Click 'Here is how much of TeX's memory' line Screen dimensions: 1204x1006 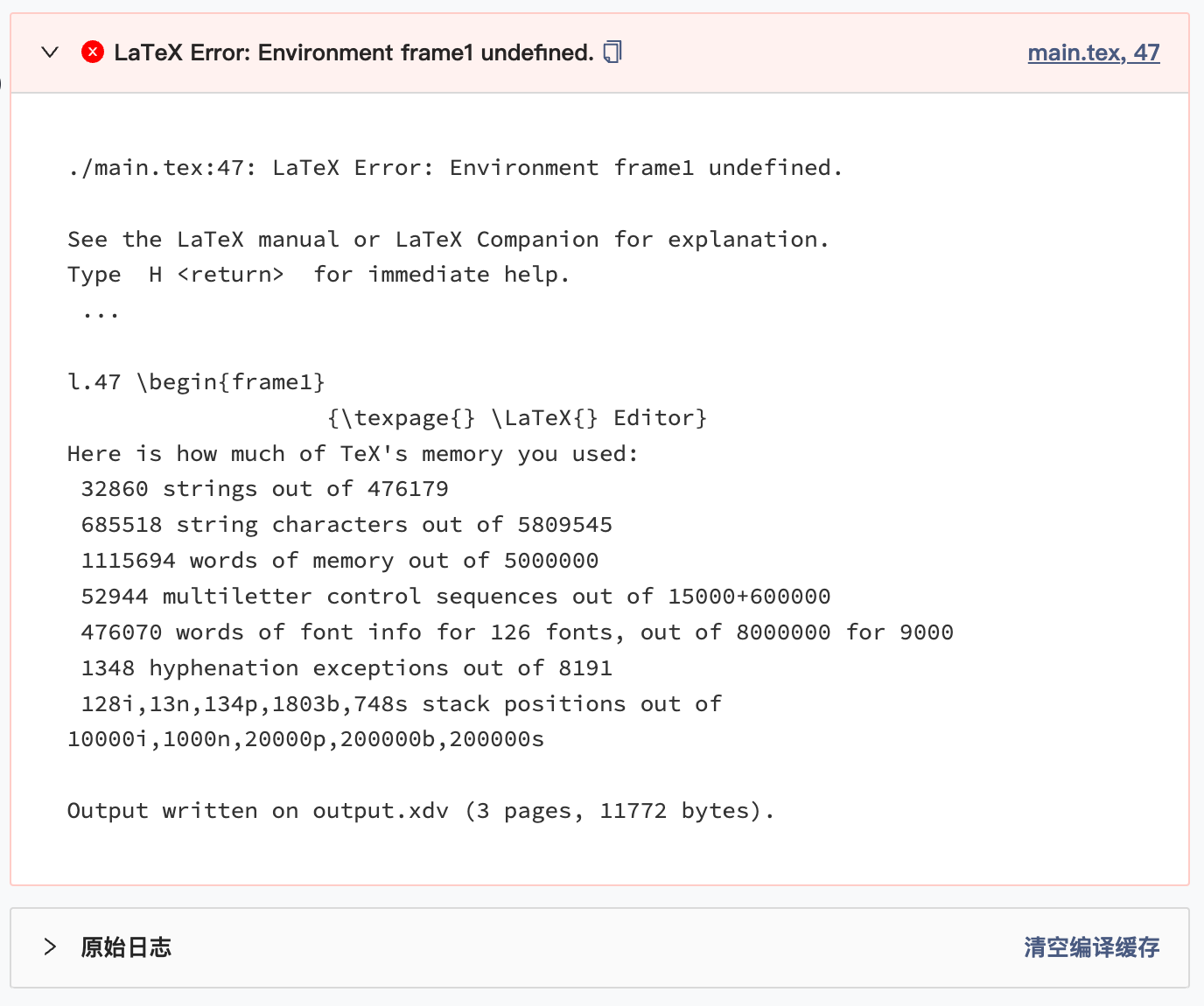point(353,454)
